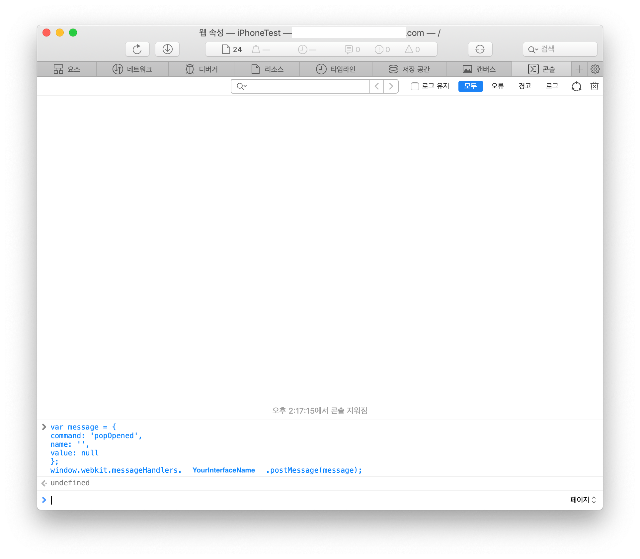Click the console filter search field
Screen dimensions: 640x559
pyautogui.click(x=300, y=86)
